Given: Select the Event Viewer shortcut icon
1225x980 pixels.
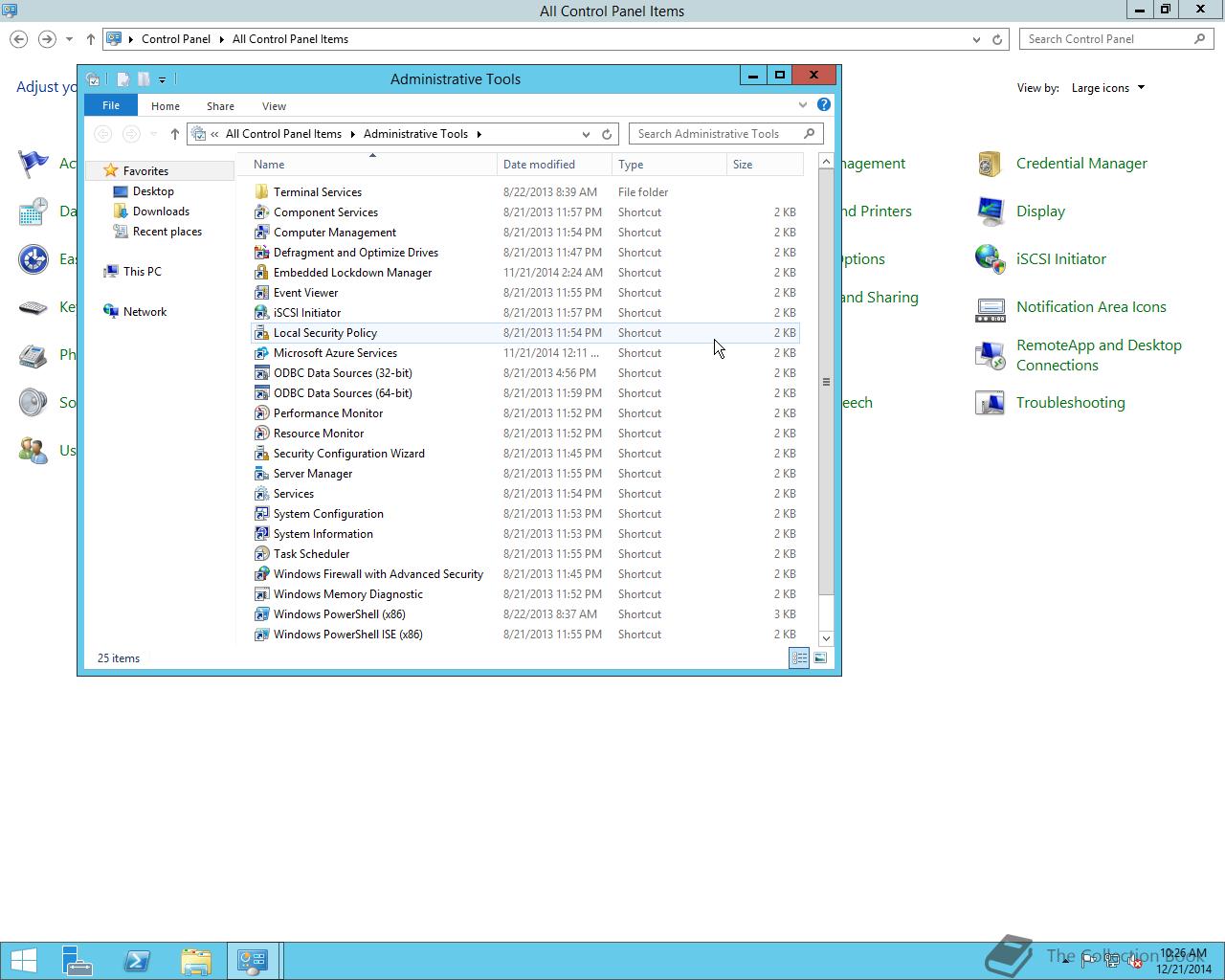Looking at the screenshot, I should point(261,293).
